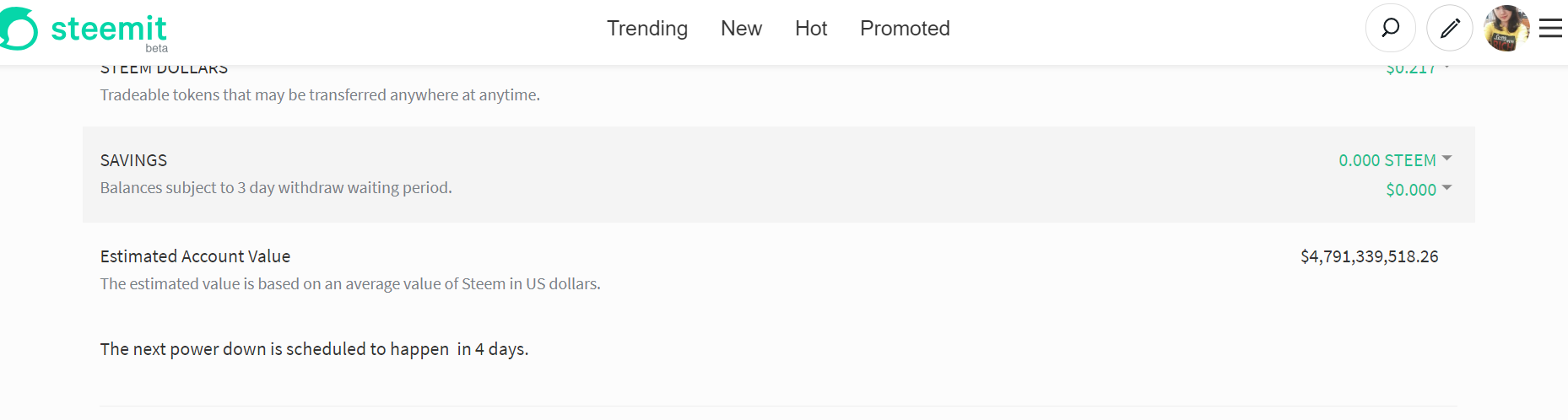Expand the savings $0.000 dropdown

coord(1446,187)
